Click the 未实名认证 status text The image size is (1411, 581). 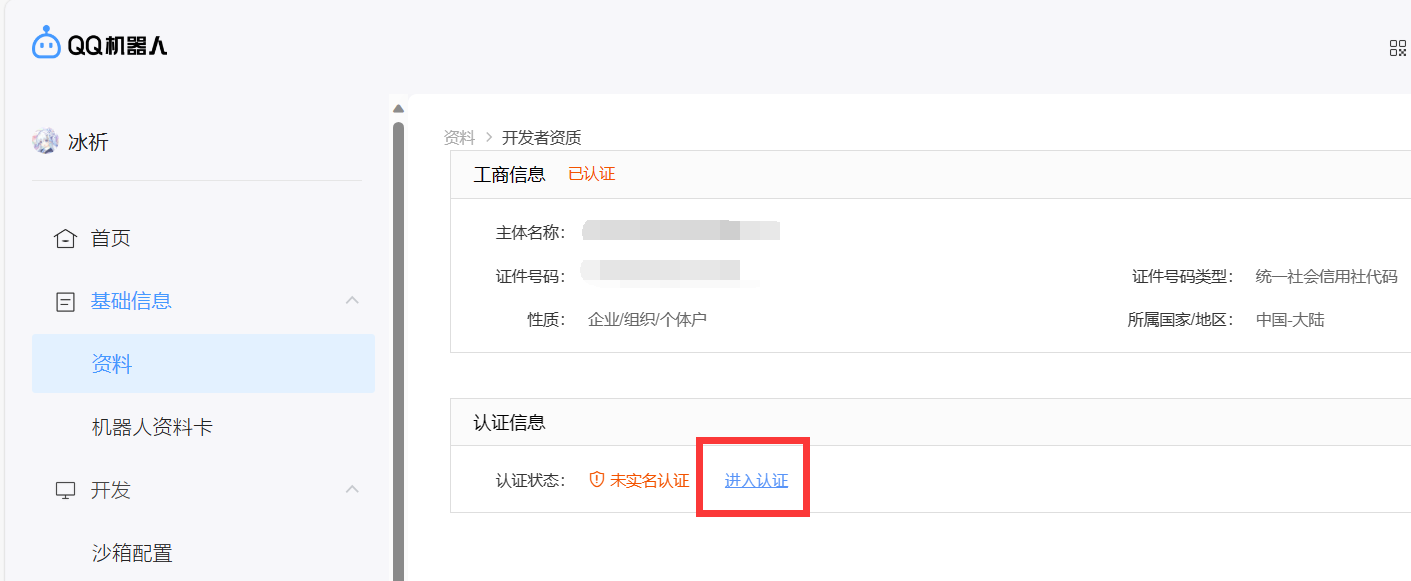[x=649, y=480]
